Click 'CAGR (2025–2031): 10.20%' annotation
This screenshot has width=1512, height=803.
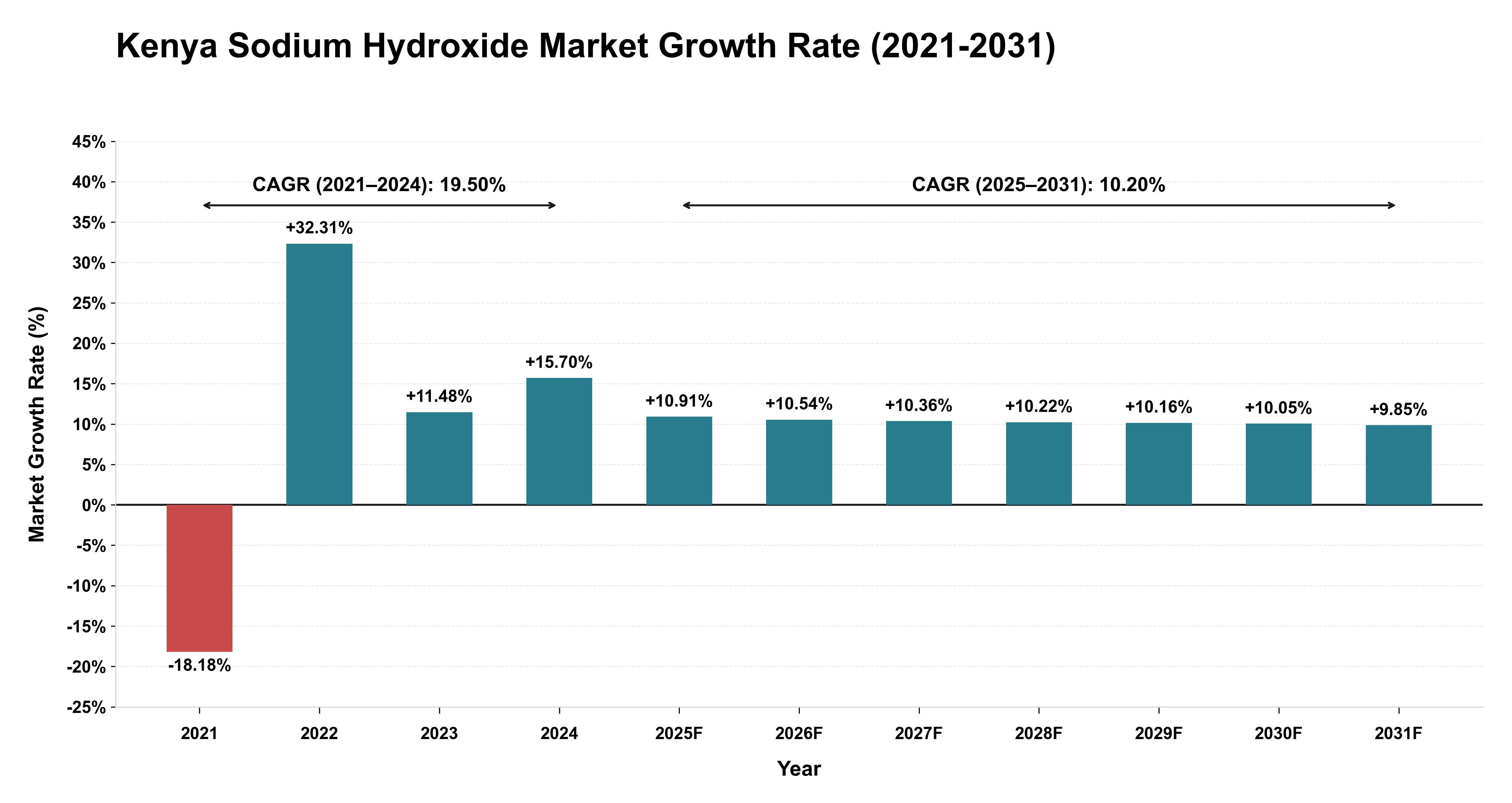pos(1039,185)
